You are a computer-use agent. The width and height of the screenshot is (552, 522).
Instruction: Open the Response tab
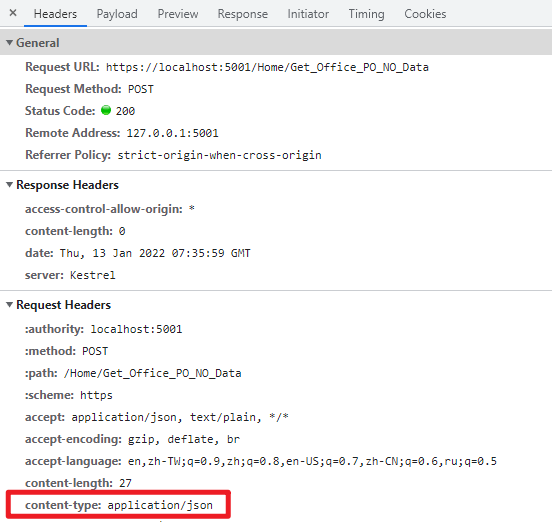point(243,14)
